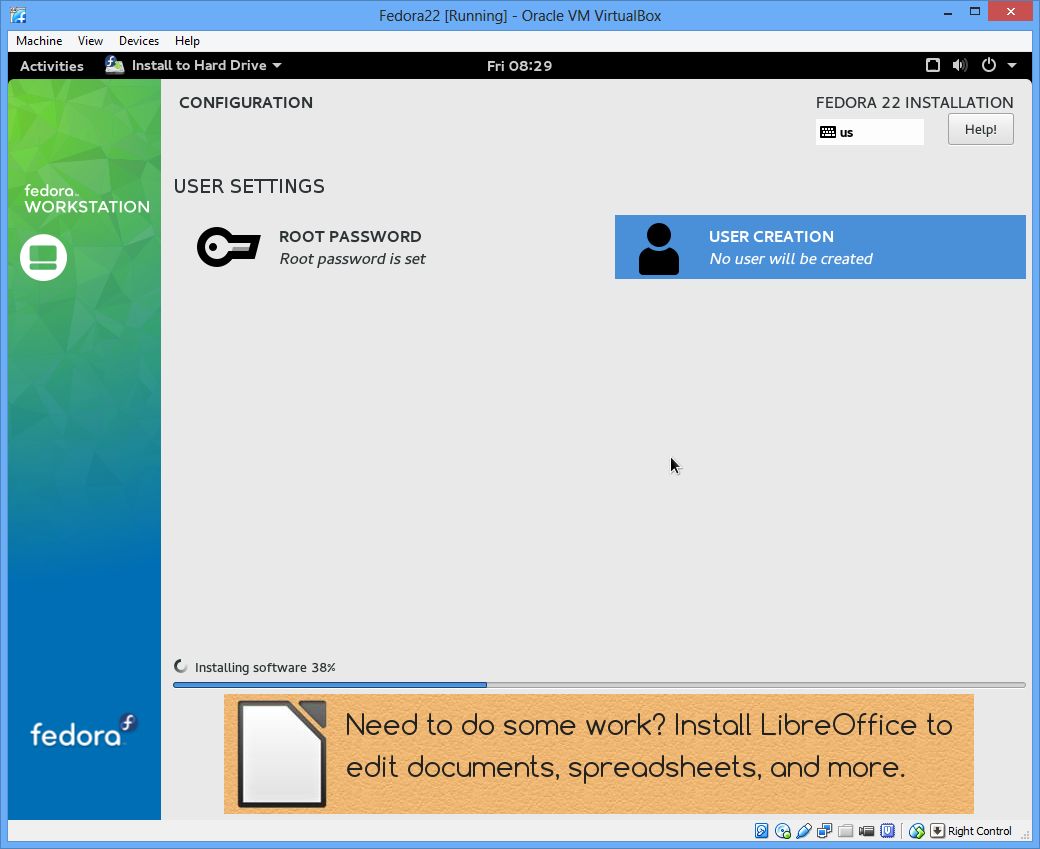Open the Root Password key icon

coord(228,247)
